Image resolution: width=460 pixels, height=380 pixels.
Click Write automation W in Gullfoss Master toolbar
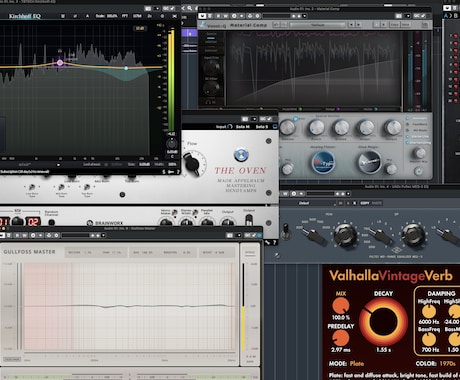pyautogui.click(x=25, y=235)
